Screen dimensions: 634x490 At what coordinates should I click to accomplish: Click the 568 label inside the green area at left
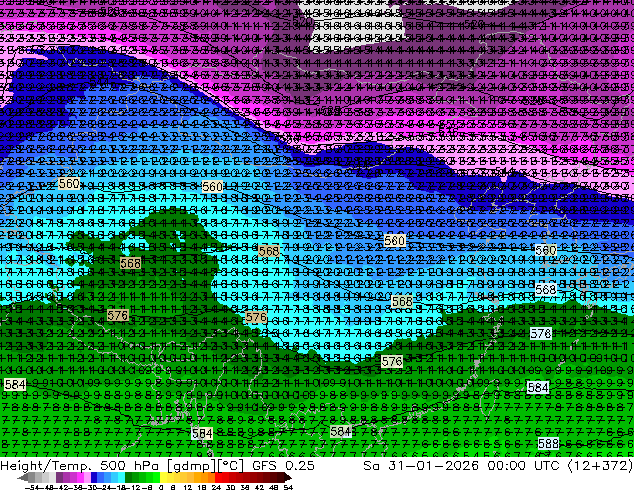(130, 264)
